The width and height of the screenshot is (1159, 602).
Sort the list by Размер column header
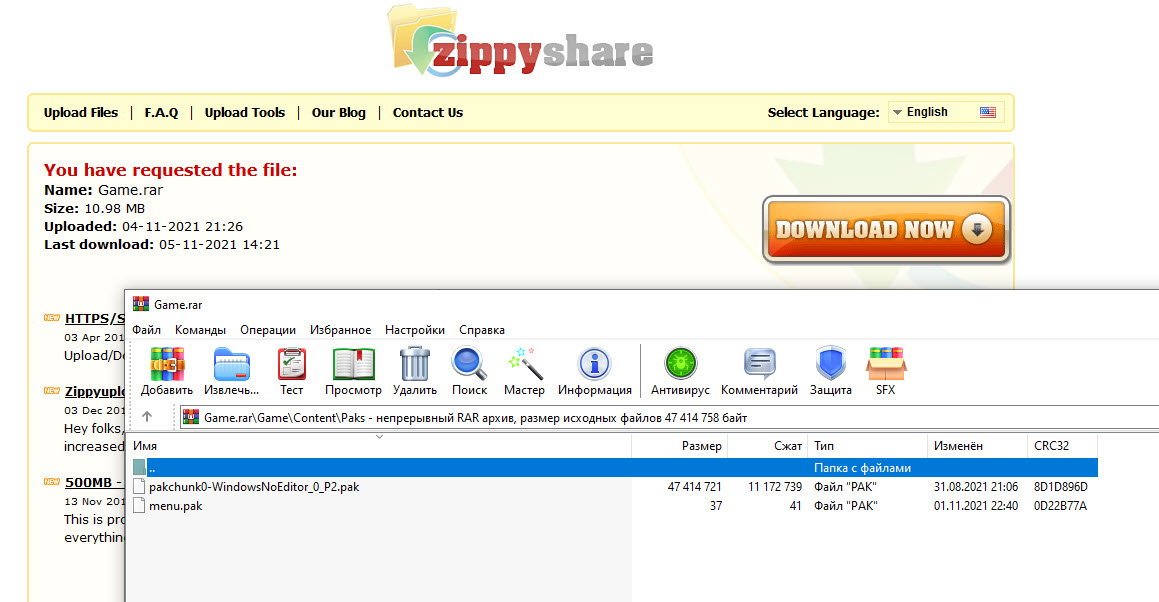[701, 446]
